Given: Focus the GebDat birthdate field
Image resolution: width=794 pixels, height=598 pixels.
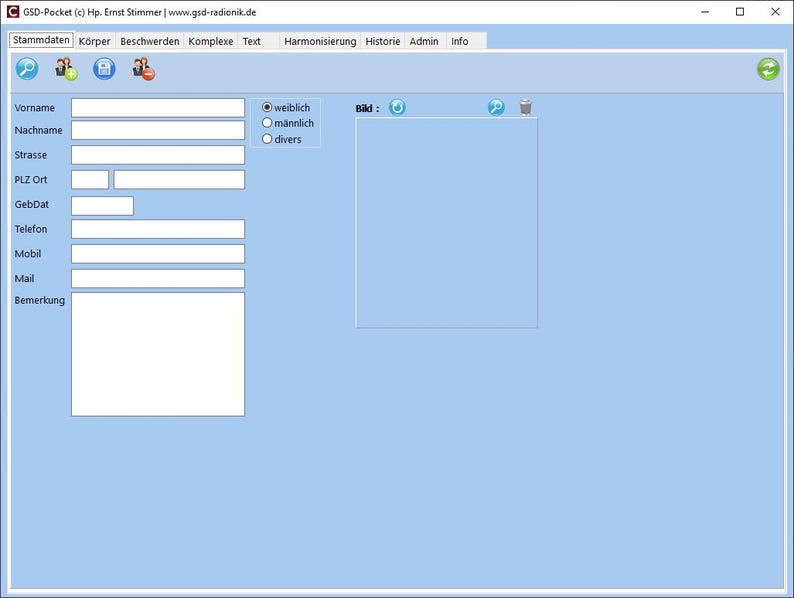Looking at the screenshot, I should [102, 206].
